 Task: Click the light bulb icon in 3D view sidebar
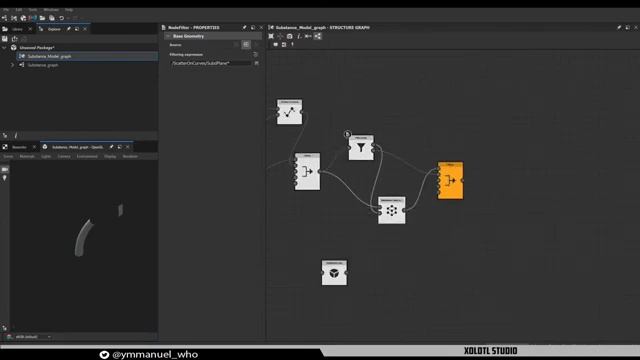(5, 178)
